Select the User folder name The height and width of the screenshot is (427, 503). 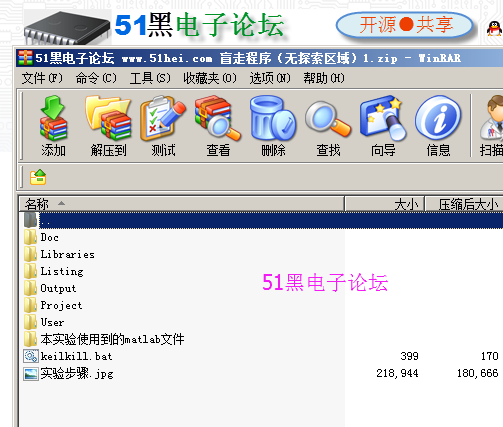pos(52,322)
